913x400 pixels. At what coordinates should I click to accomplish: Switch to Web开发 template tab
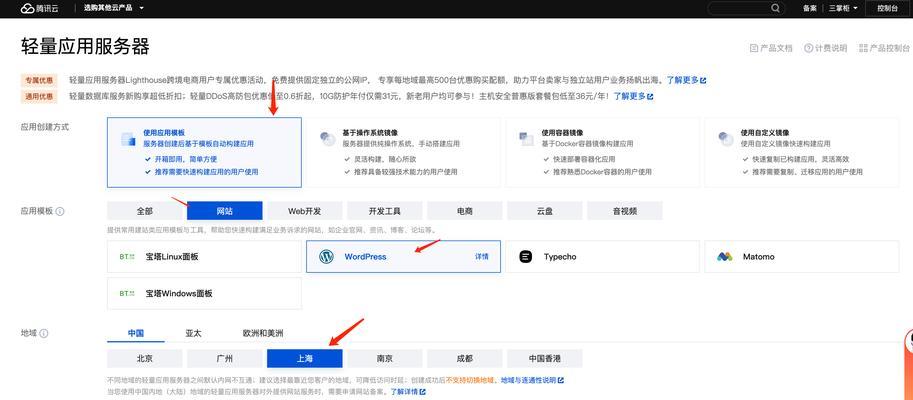(305, 211)
